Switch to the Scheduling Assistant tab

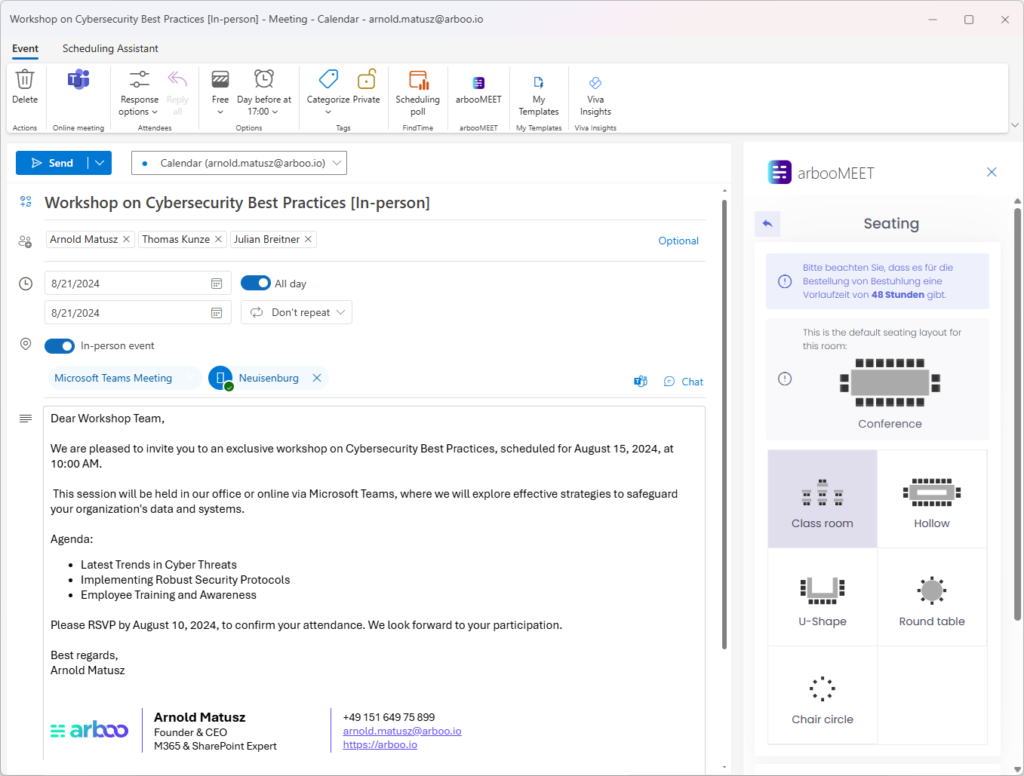click(110, 48)
